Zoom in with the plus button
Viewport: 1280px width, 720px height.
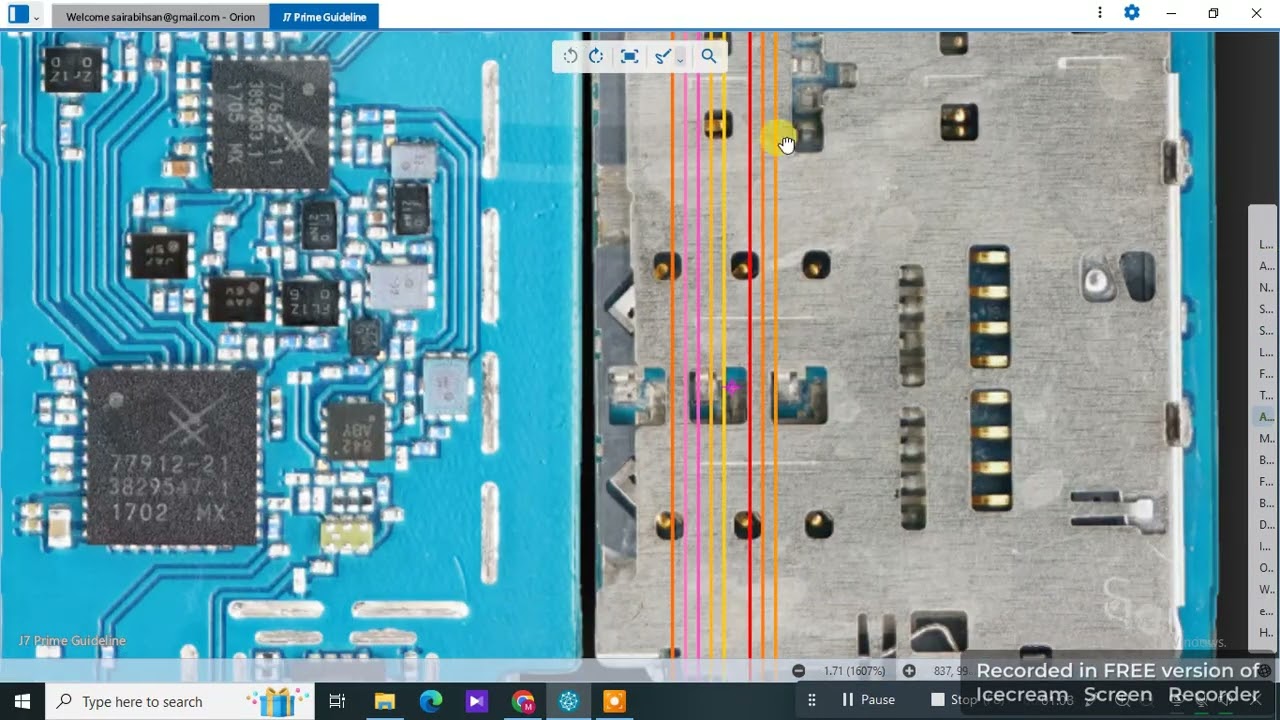tap(909, 671)
